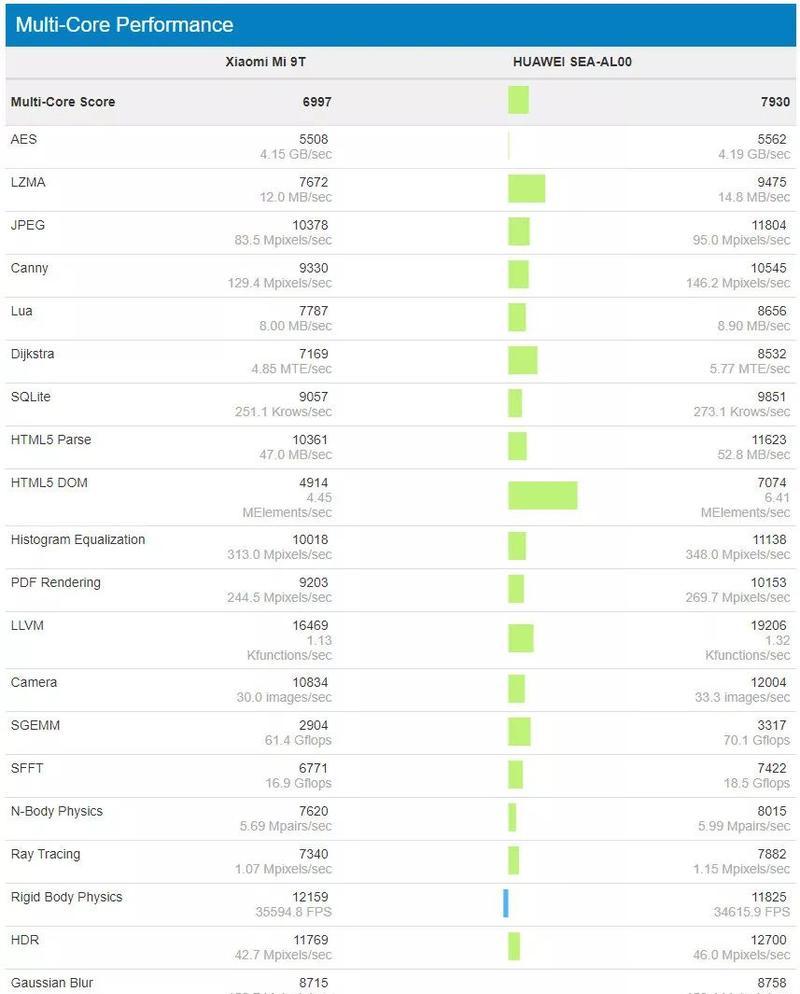Click the Dijkstra row label
Viewport: 800px width, 994px height.
32,354
